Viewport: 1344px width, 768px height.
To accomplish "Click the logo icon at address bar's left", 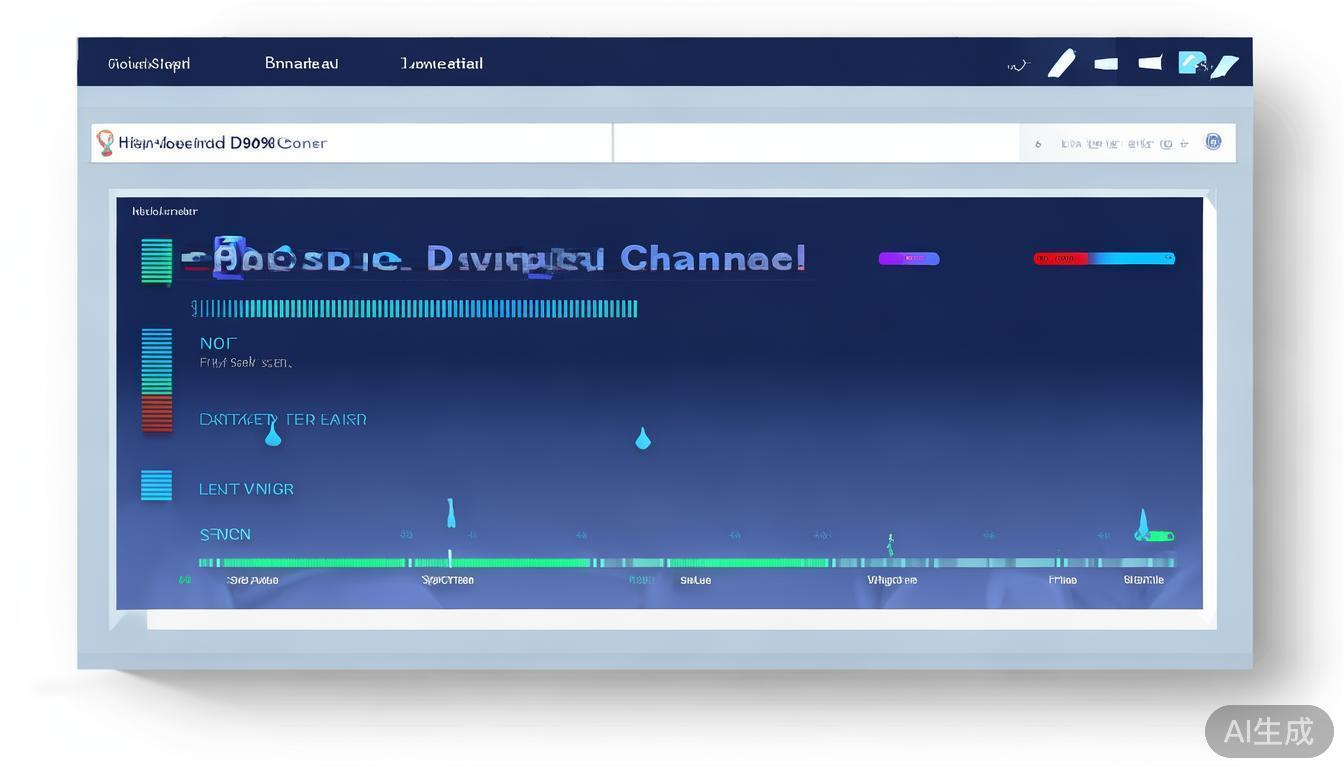I will pyautogui.click(x=105, y=143).
